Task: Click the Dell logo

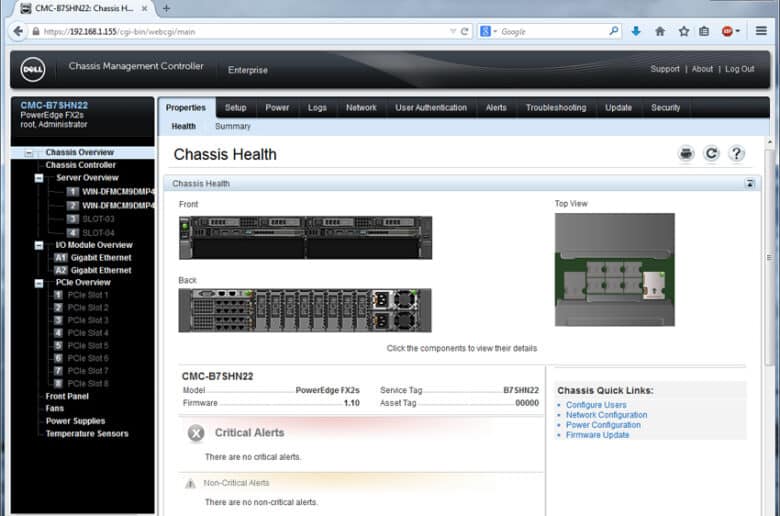Action: (33, 70)
